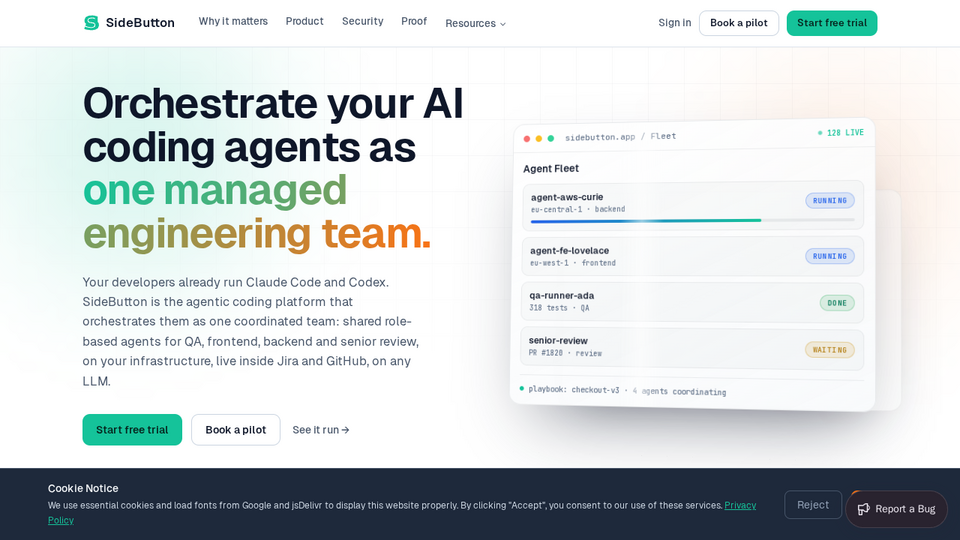Click Start free trial button in header
This screenshot has width=960, height=540.
point(831,23)
